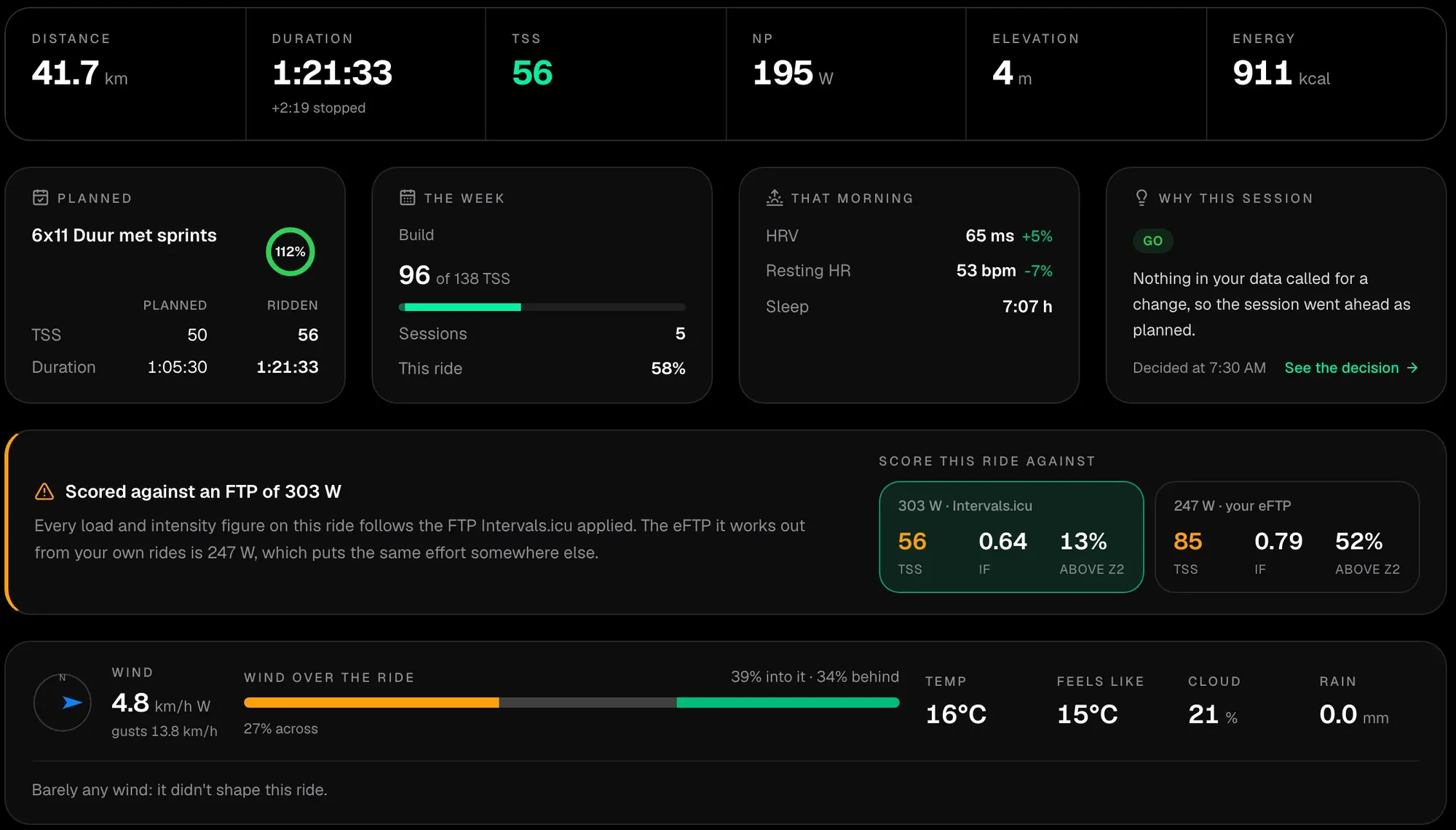Click the sunrise icon beside THAT MORNING
Screen dimensions: 1456x830
coord(775,198)
